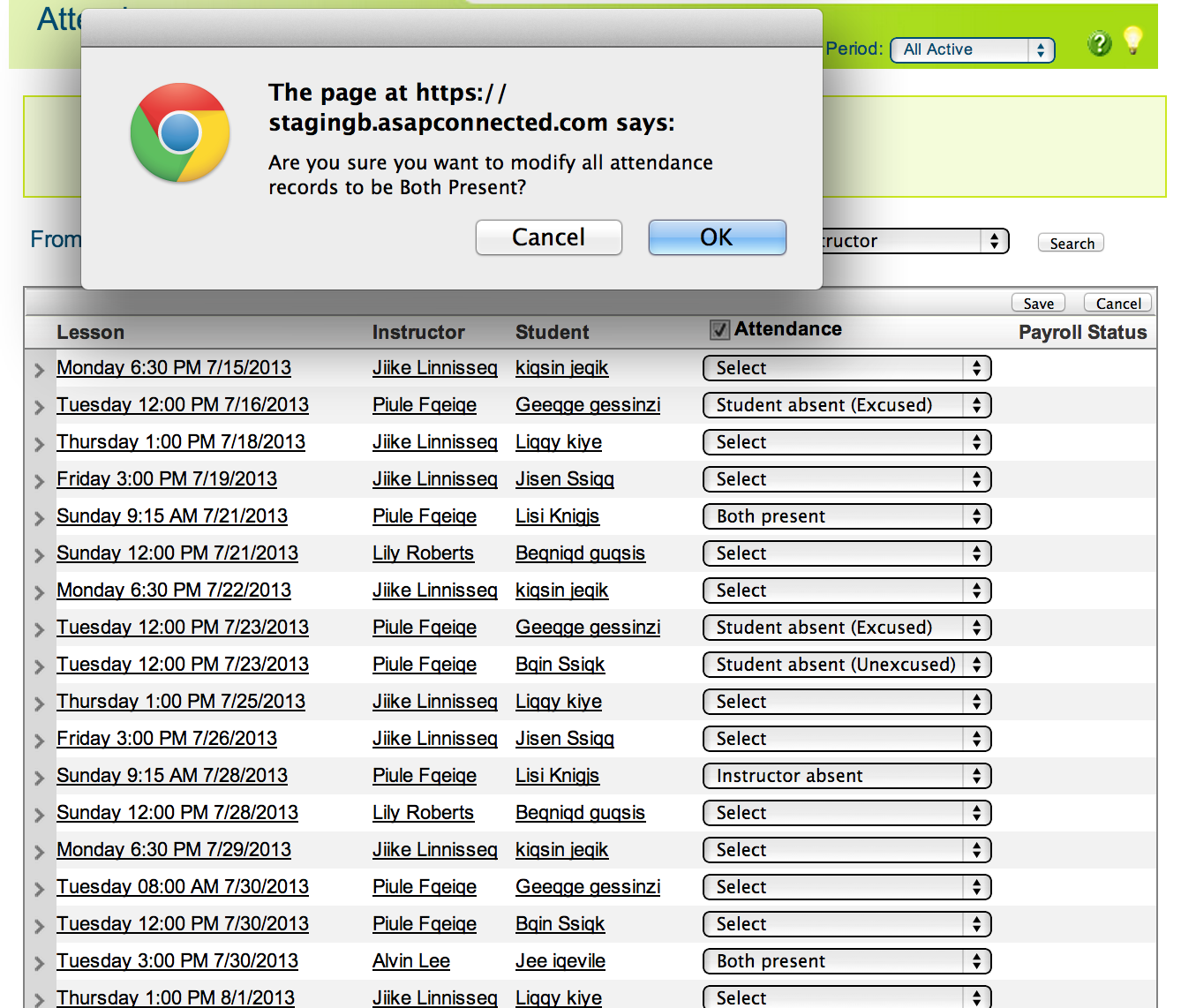Open lesson link Tuesday 3:00 PM 7/30/2013

pyautogui.click(x=177, y=961)
